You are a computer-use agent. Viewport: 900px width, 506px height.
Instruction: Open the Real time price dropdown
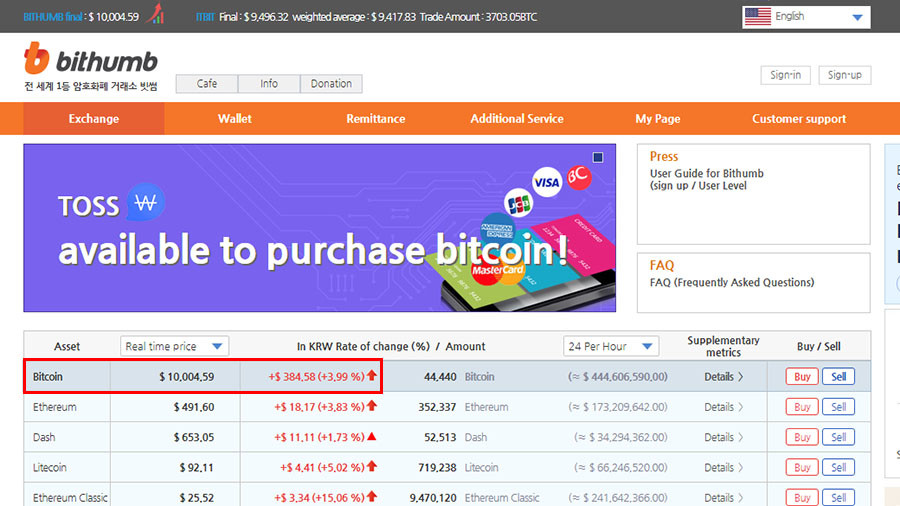click(x=174, y=346)
